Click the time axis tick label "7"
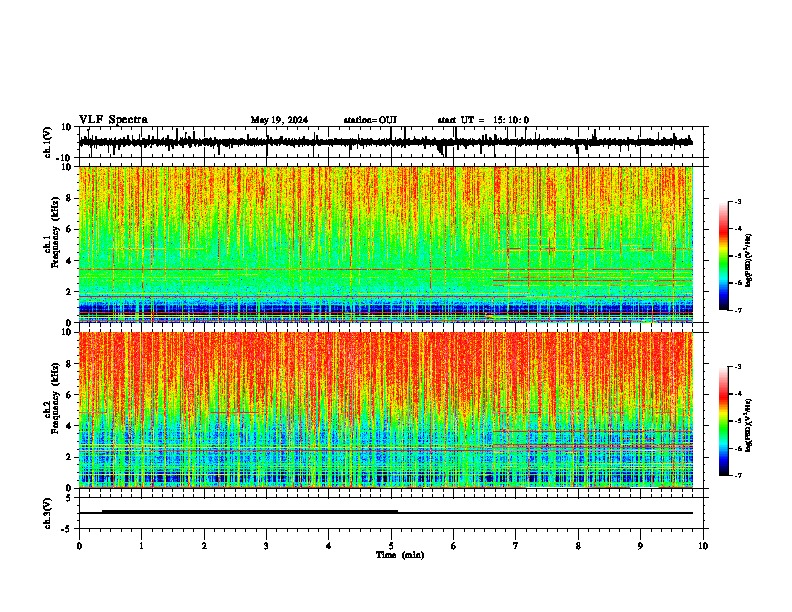Screen dimensions: 792x612 coord(516,546)
